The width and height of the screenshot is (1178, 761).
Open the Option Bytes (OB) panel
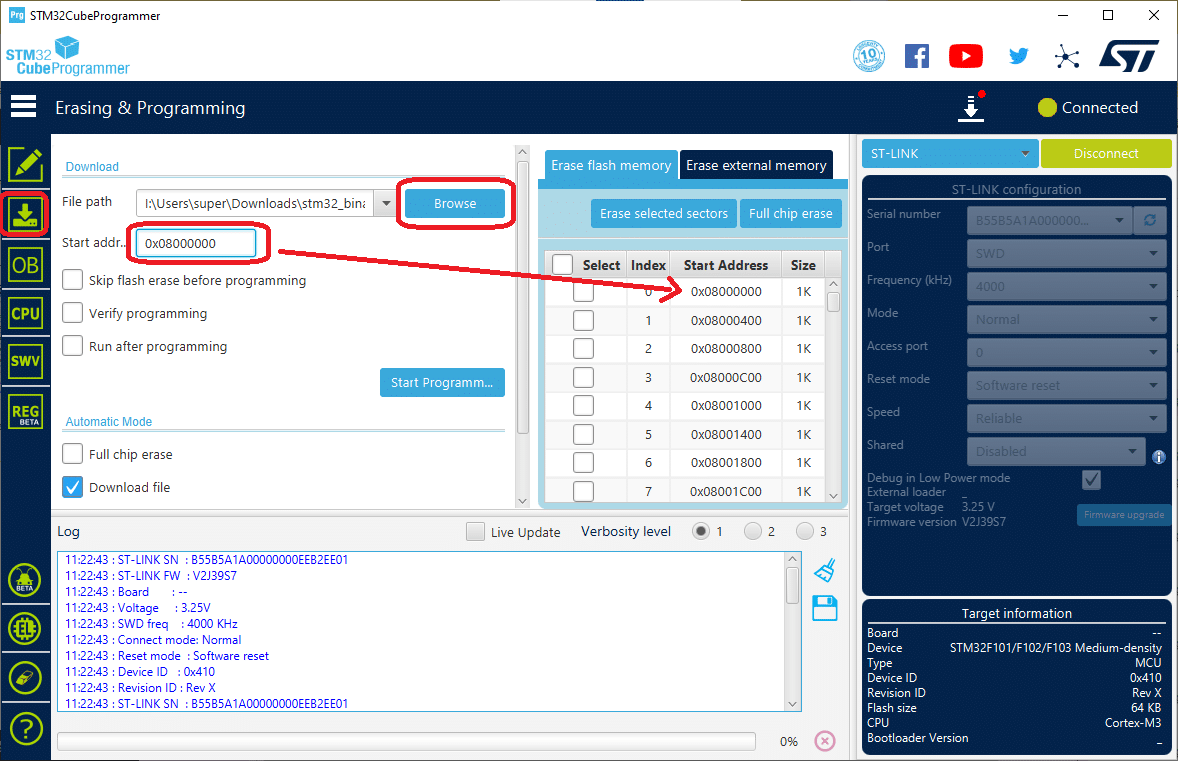coord(26,264)
